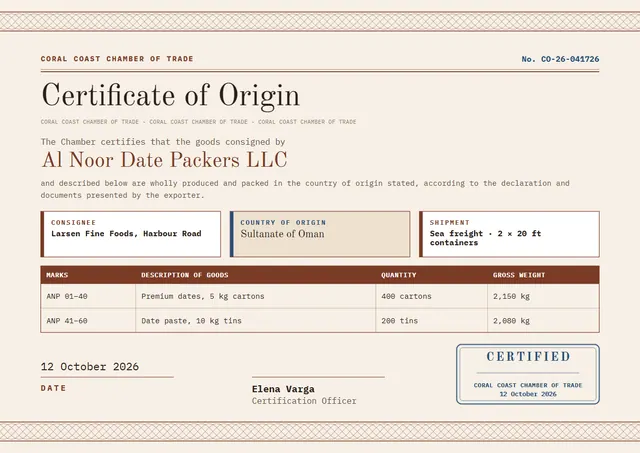Click 'The Chamber certifies that the goods consigned by'

pos(163,142)
